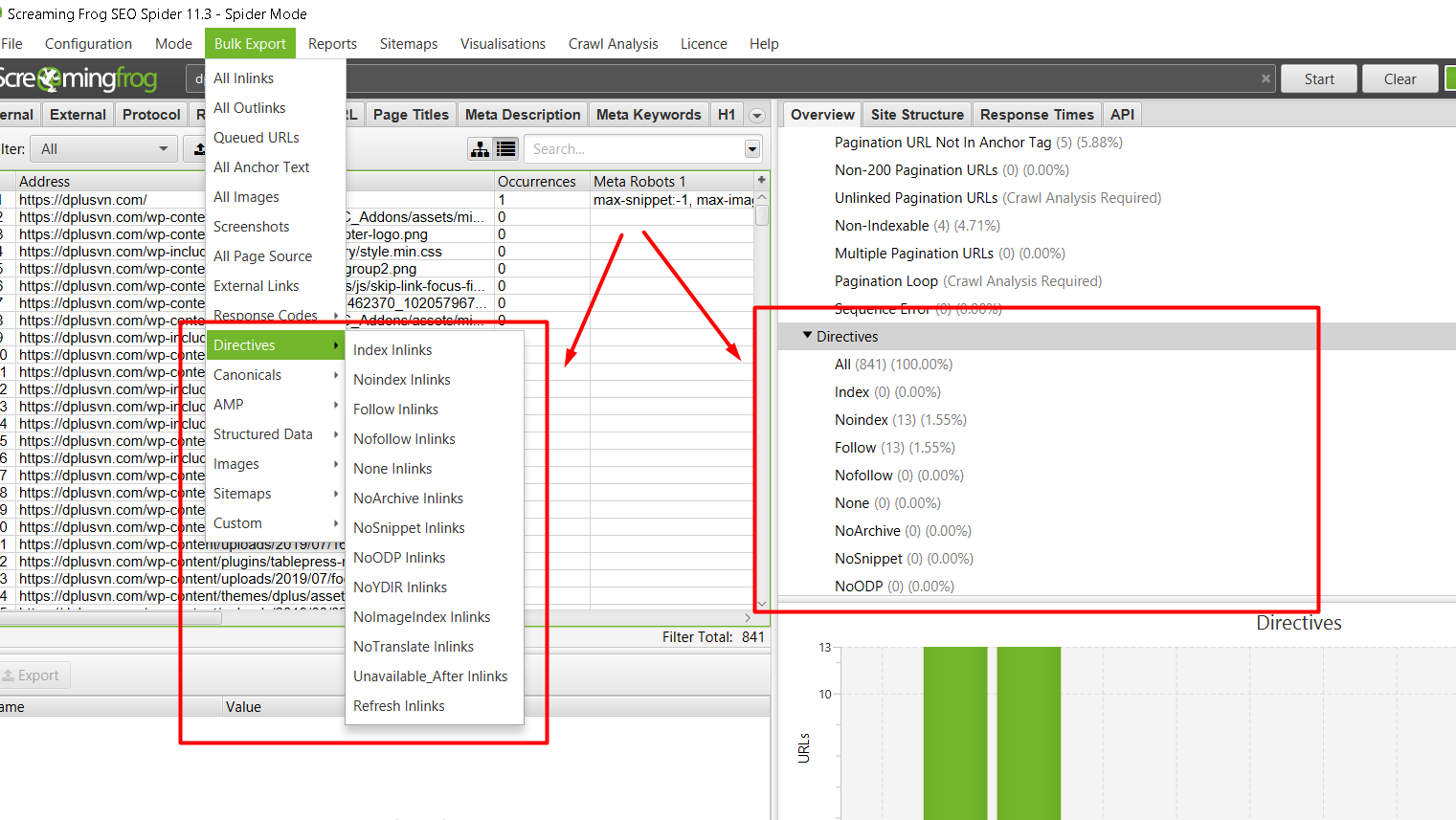Click the Clear button
1456x820 pixels.
(x=1400, y=79)
